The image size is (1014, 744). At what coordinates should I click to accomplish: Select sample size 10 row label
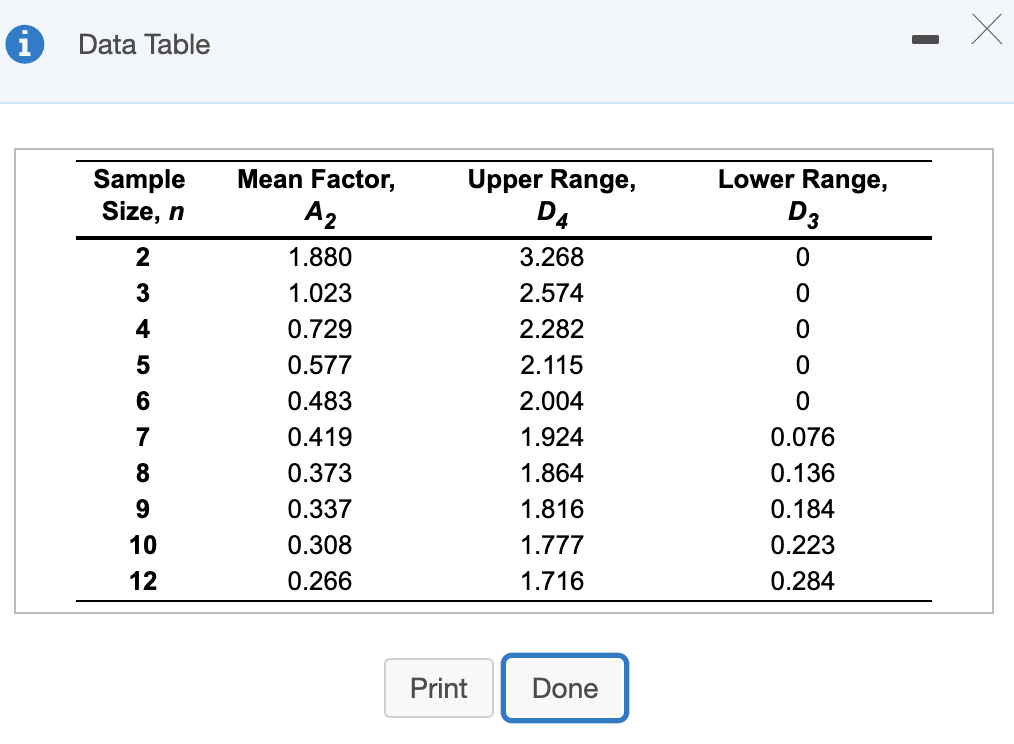pos(142,545)
